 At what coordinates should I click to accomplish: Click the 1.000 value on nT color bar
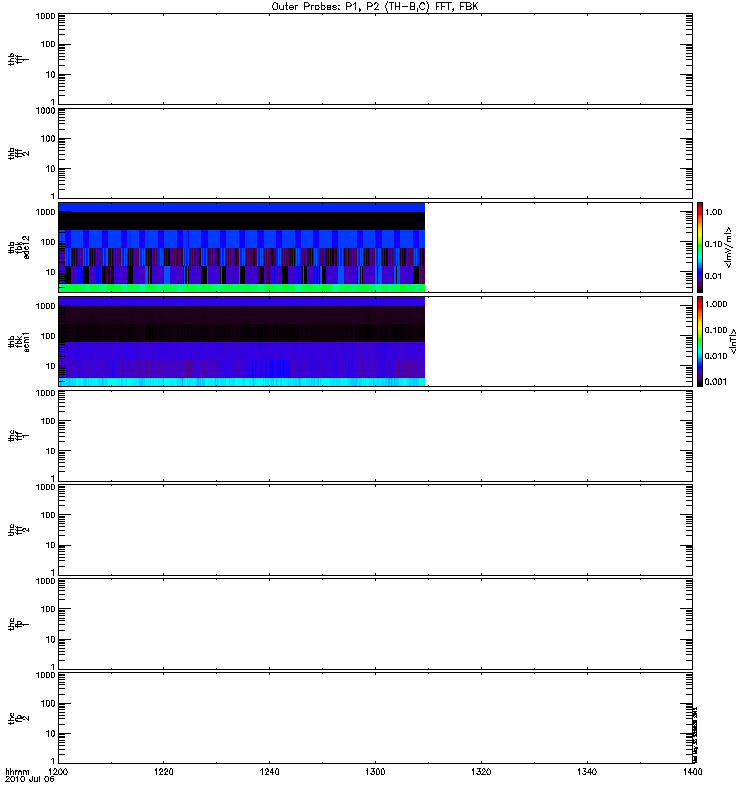[x=716, y=304]
